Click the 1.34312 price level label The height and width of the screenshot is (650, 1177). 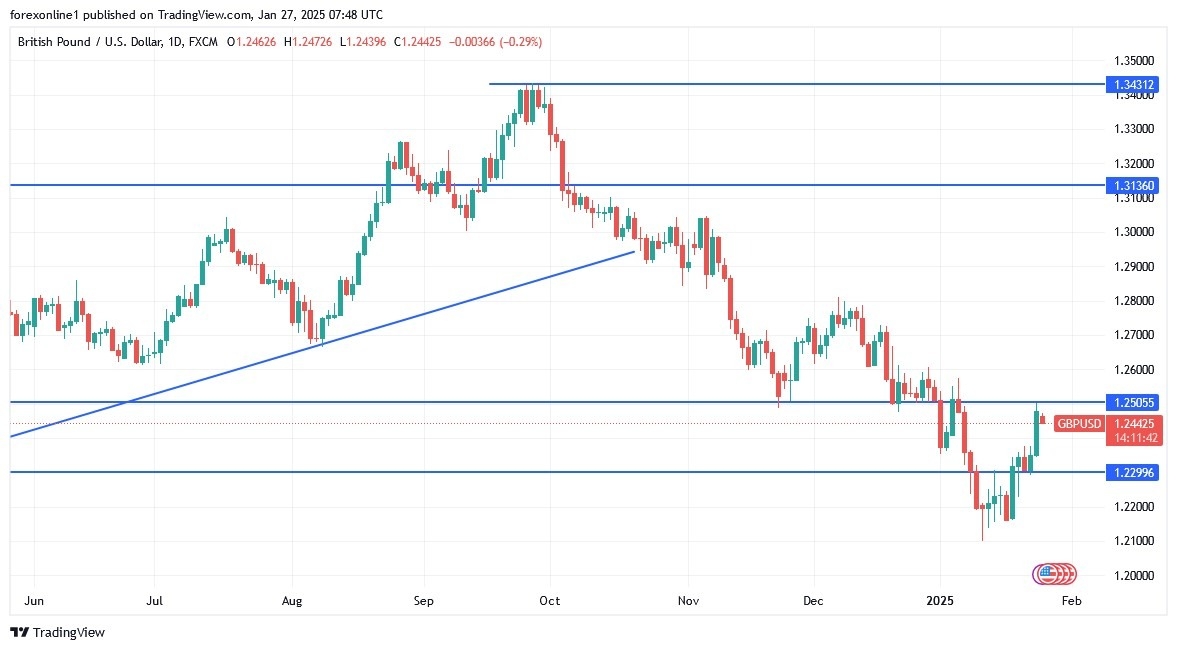point(1131,85)
